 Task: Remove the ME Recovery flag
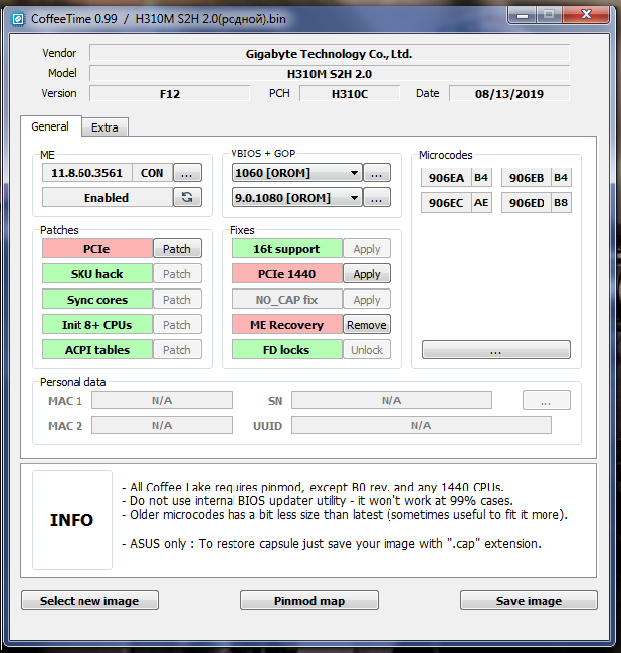pos(367,324)
